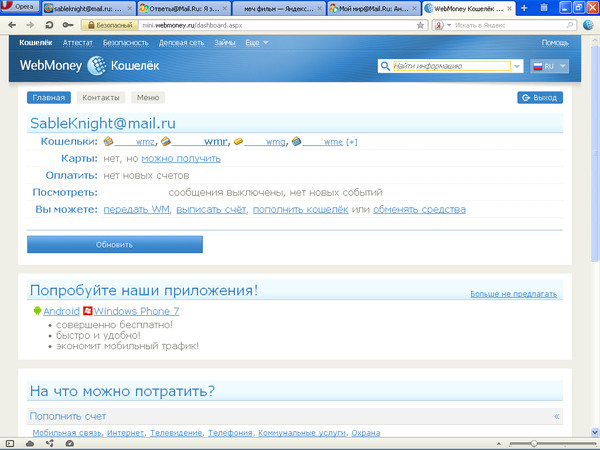Click the red Windows Phone icon

tap(88, 311)
